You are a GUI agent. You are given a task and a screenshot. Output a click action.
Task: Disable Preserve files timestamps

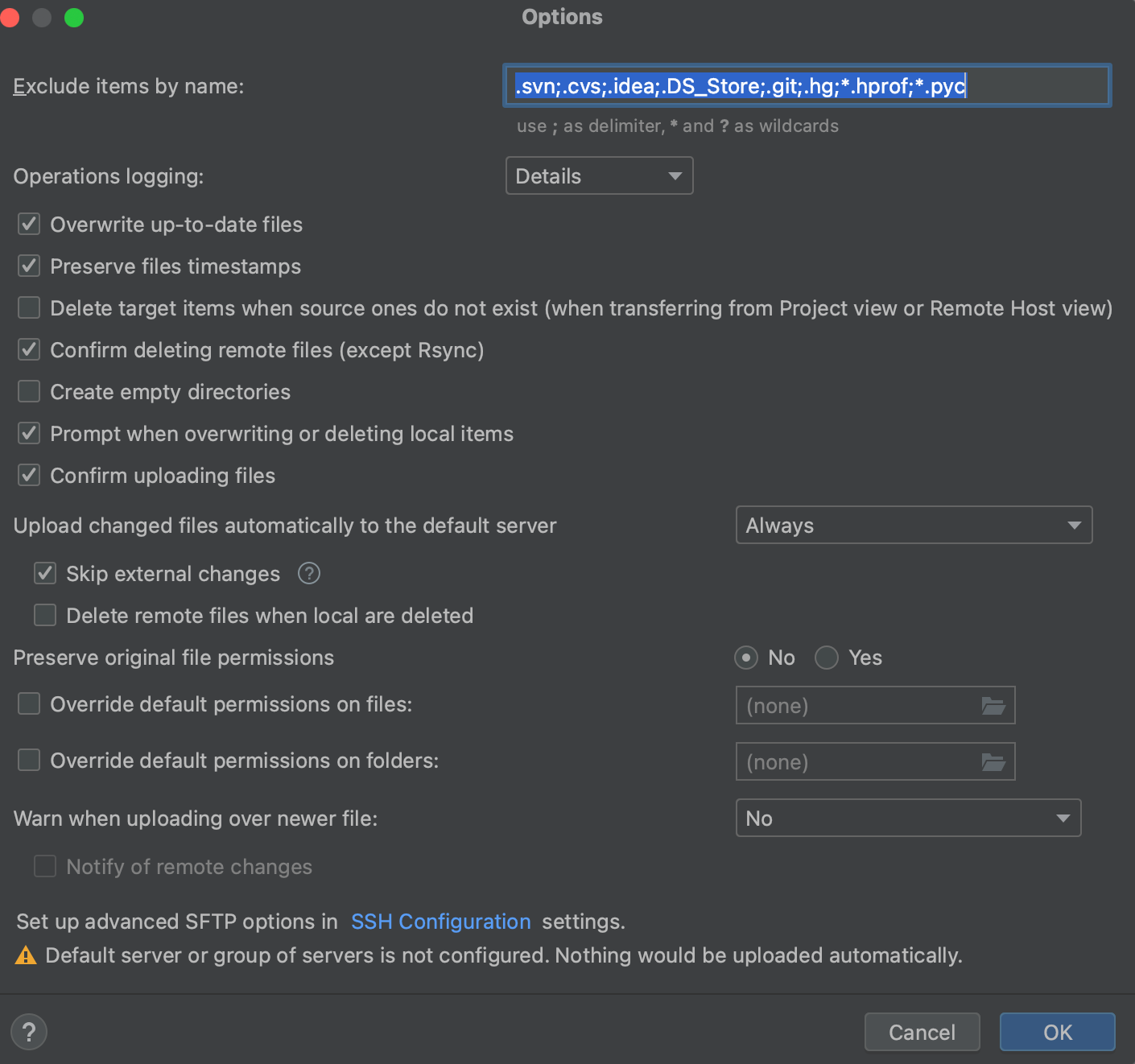30,266
